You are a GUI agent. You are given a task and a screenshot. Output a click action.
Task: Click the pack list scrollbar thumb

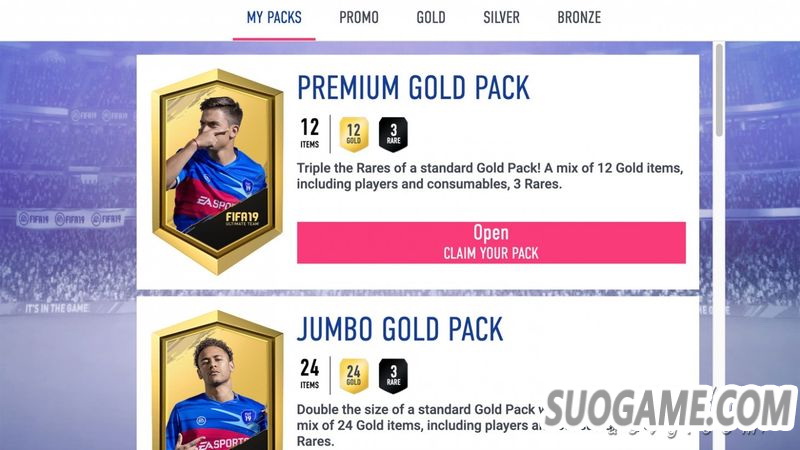[x=719, y=90]
